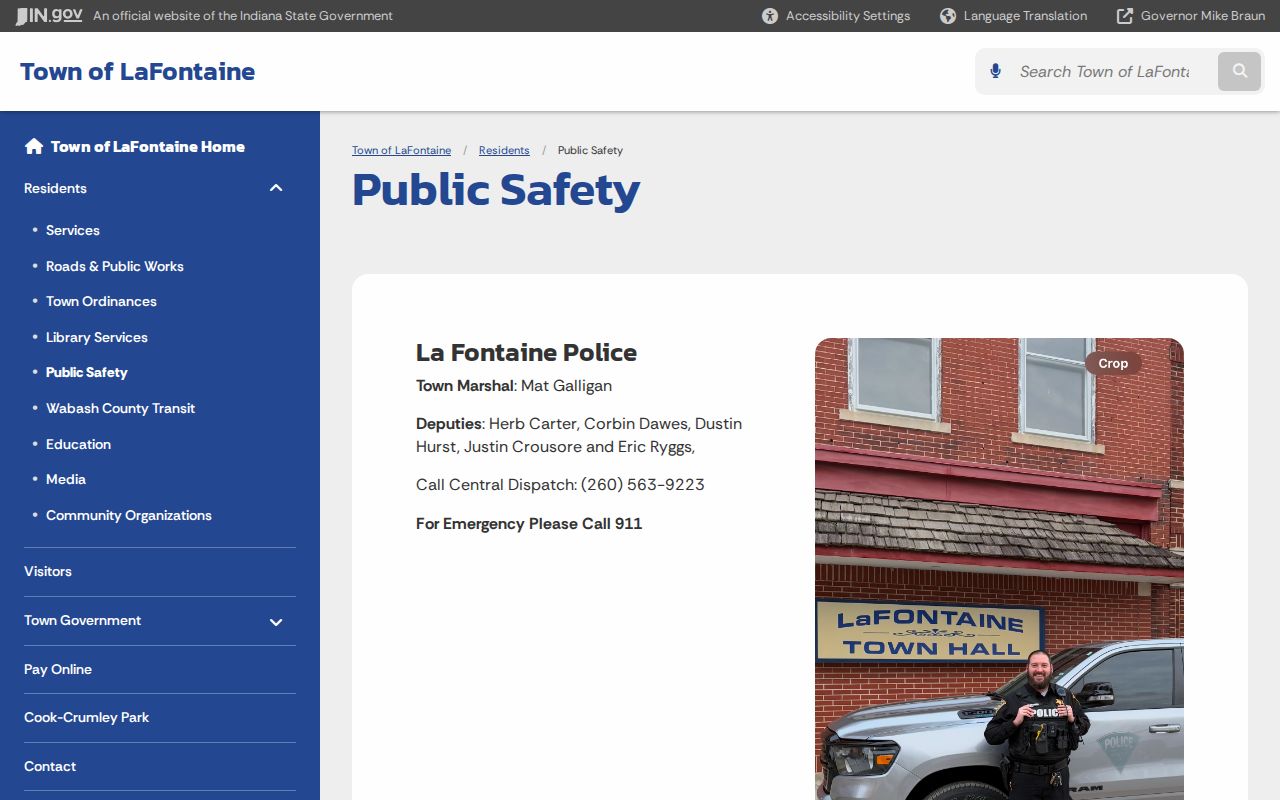Open Library Services page
Screen dimensions: 1280x800
[97, 337]
